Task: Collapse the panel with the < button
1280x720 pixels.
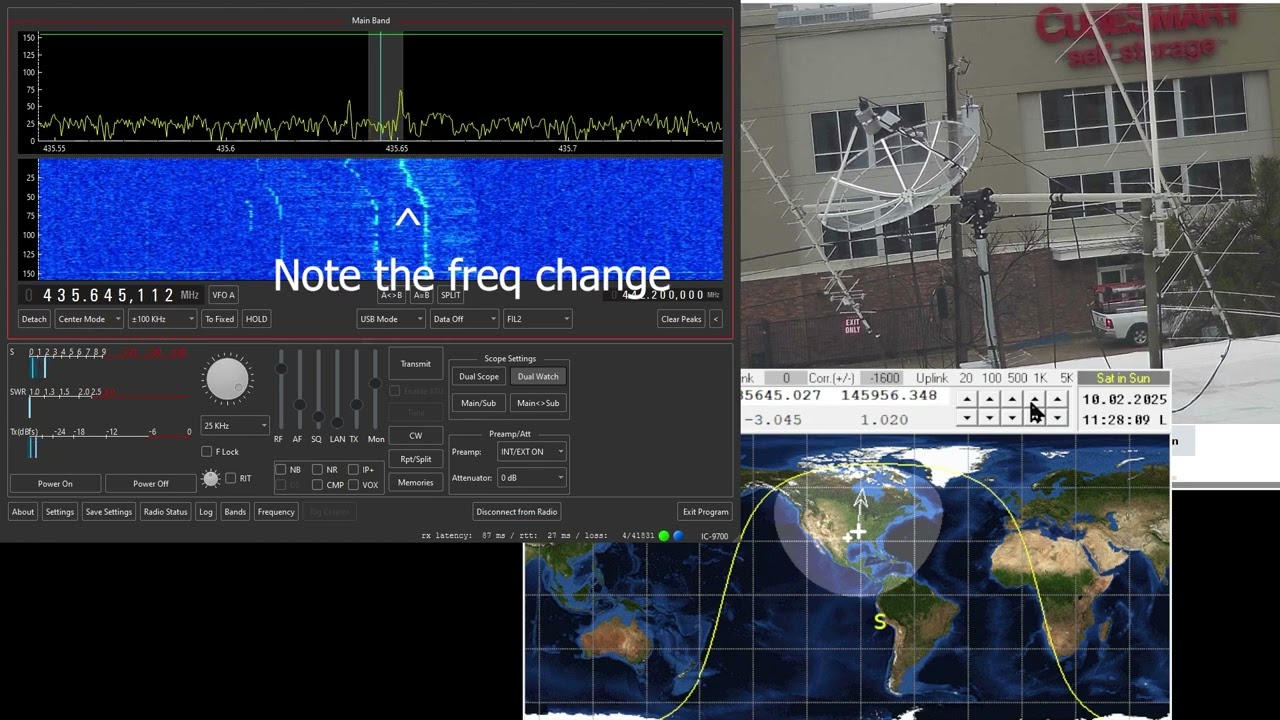Action: click(x=715, y=319)
